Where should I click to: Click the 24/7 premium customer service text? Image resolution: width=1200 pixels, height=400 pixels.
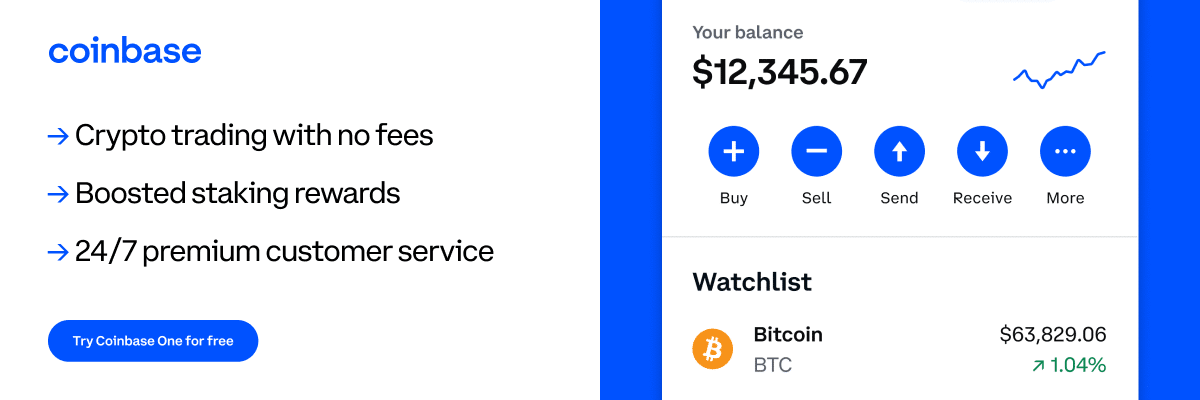pos(284,252)
